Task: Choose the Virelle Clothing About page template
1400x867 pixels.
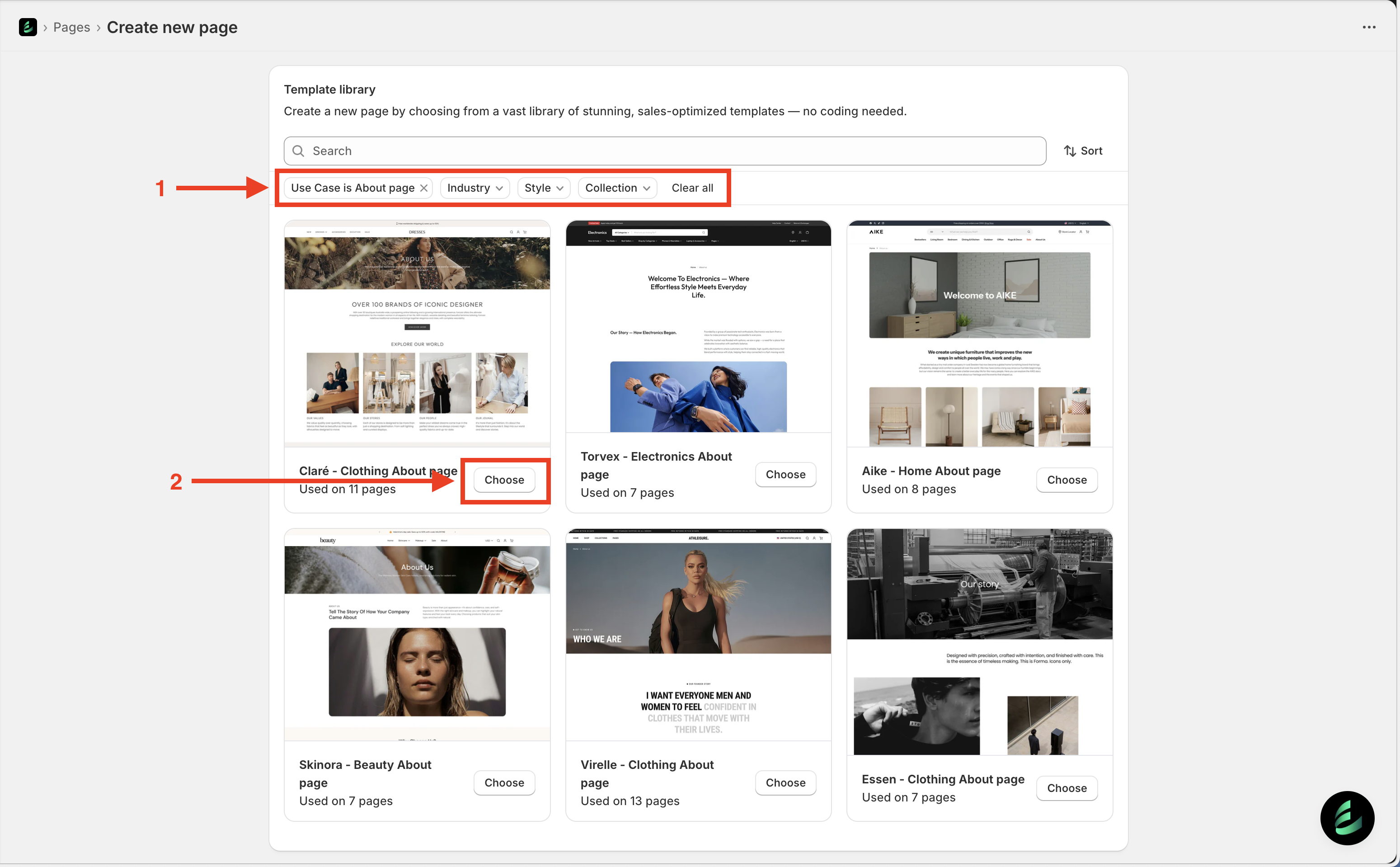Action: (785, 783)
